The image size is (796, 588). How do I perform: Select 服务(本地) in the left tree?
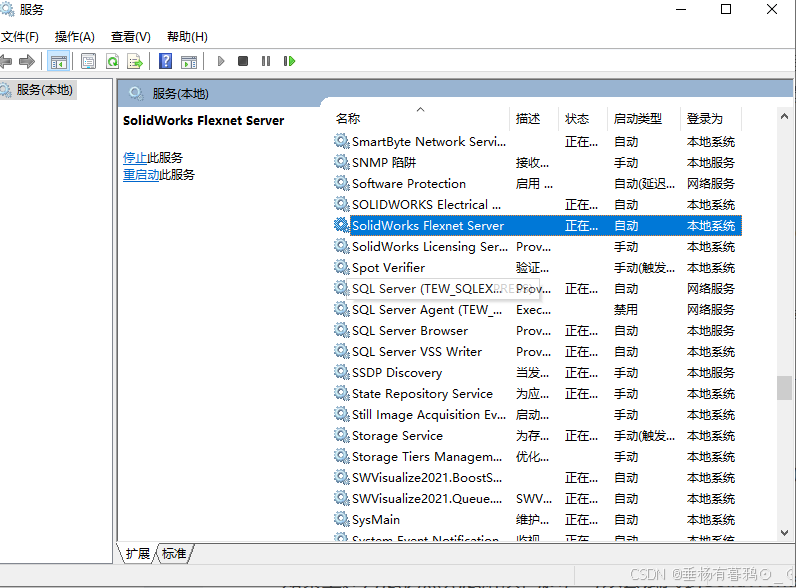click(x=44, y=90)
